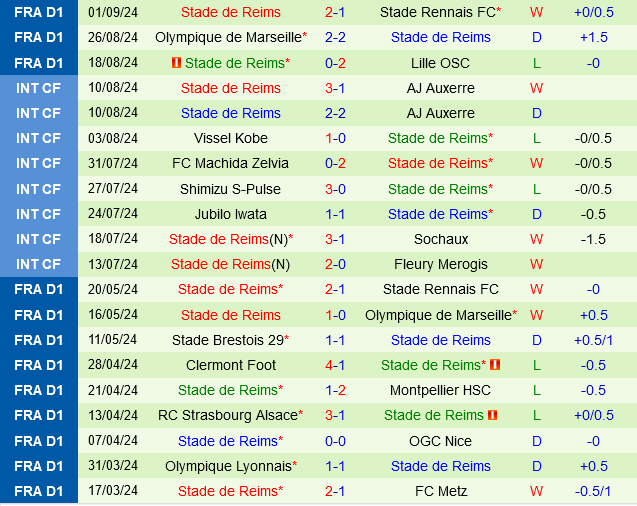Select Clermont Foot team link
Viewport: 637px width, 506px height.
231,365
